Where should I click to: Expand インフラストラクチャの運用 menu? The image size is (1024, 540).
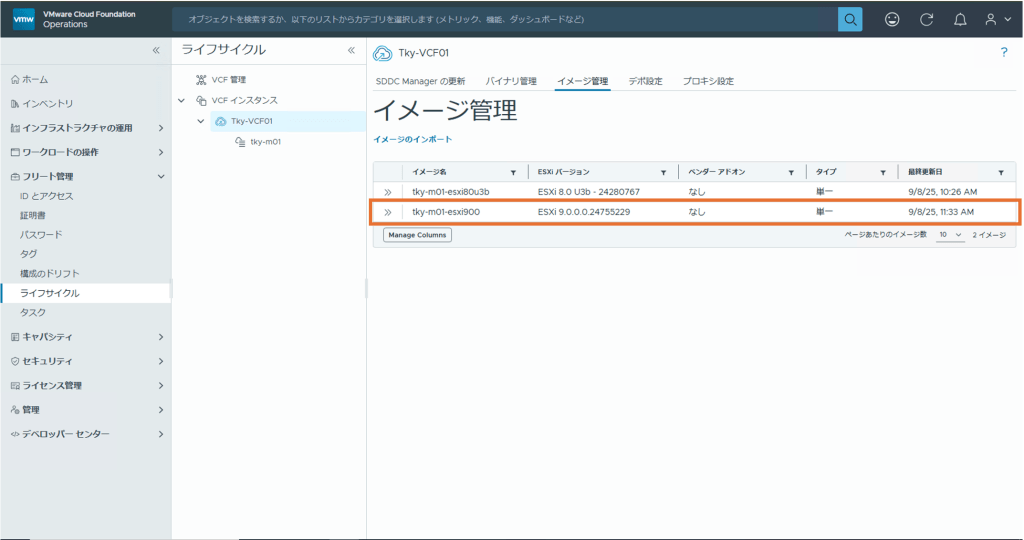(x=161, y=128)
